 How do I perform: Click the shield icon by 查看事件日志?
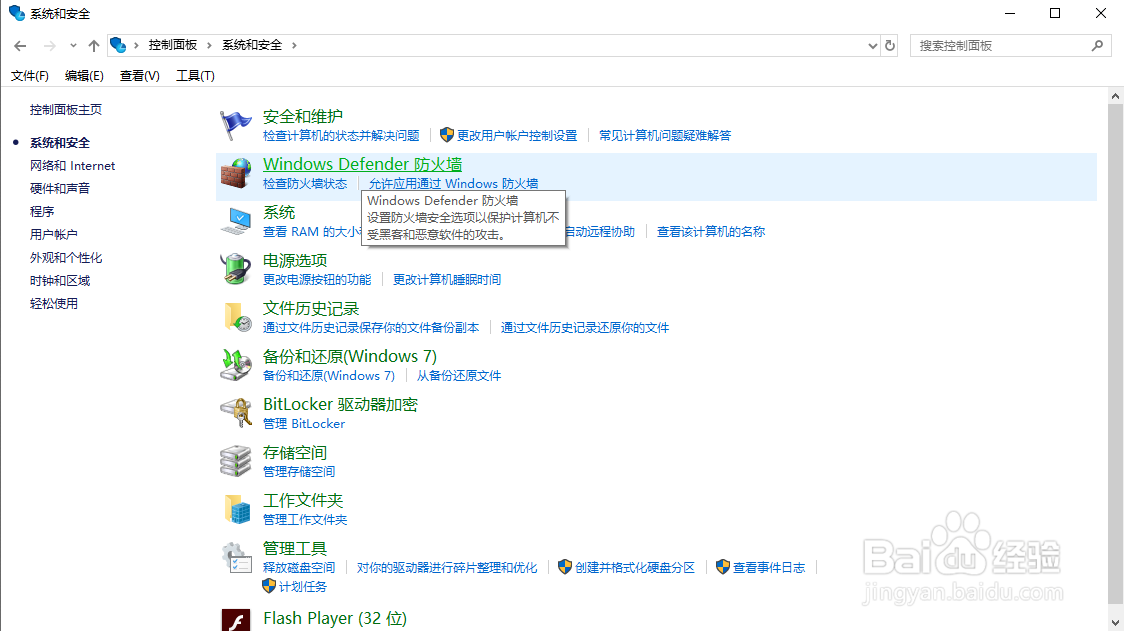tap(723, 567)
